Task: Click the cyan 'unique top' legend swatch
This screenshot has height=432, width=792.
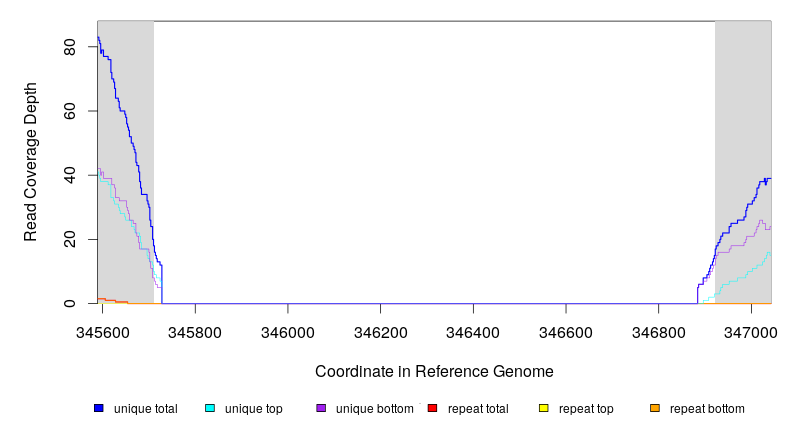Action: (210, 409)
